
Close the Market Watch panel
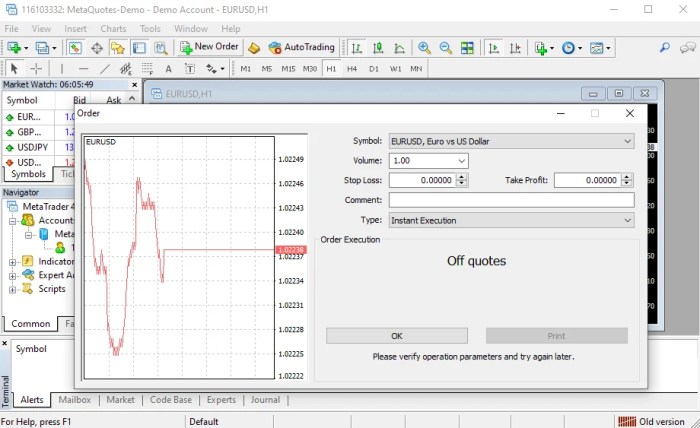(134, 84)
